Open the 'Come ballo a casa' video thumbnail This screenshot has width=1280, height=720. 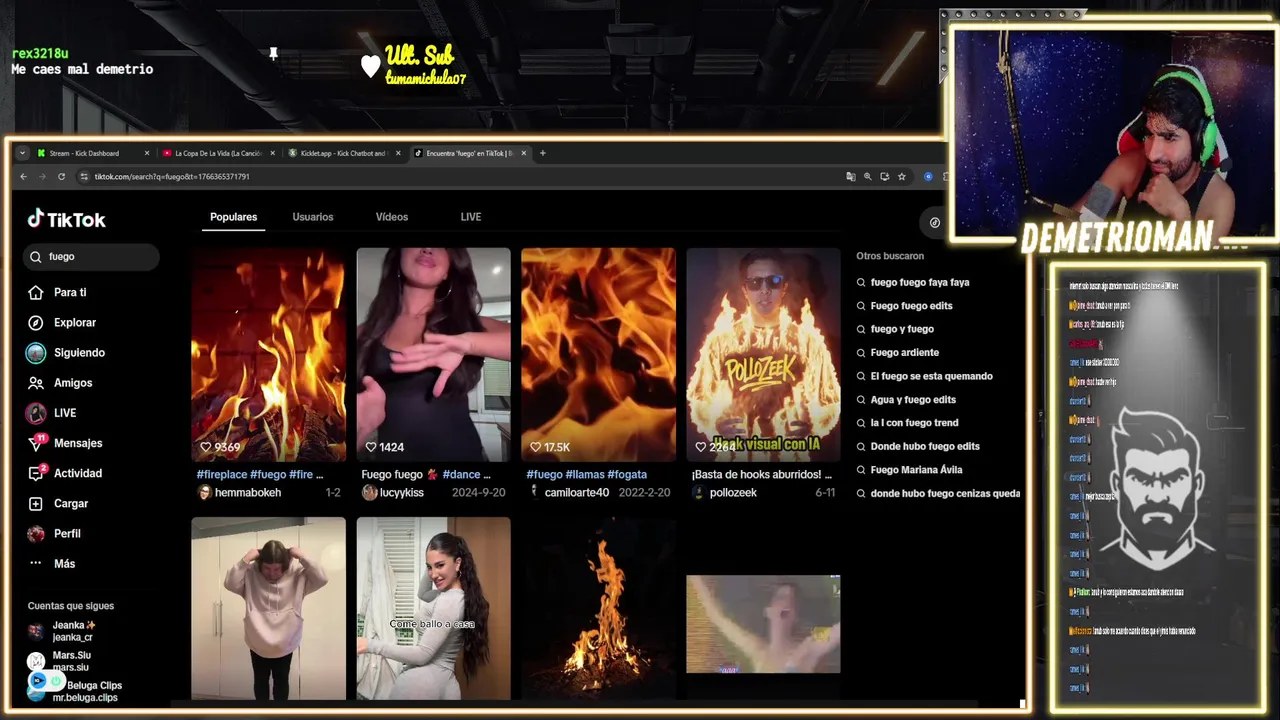coord(433,608)
